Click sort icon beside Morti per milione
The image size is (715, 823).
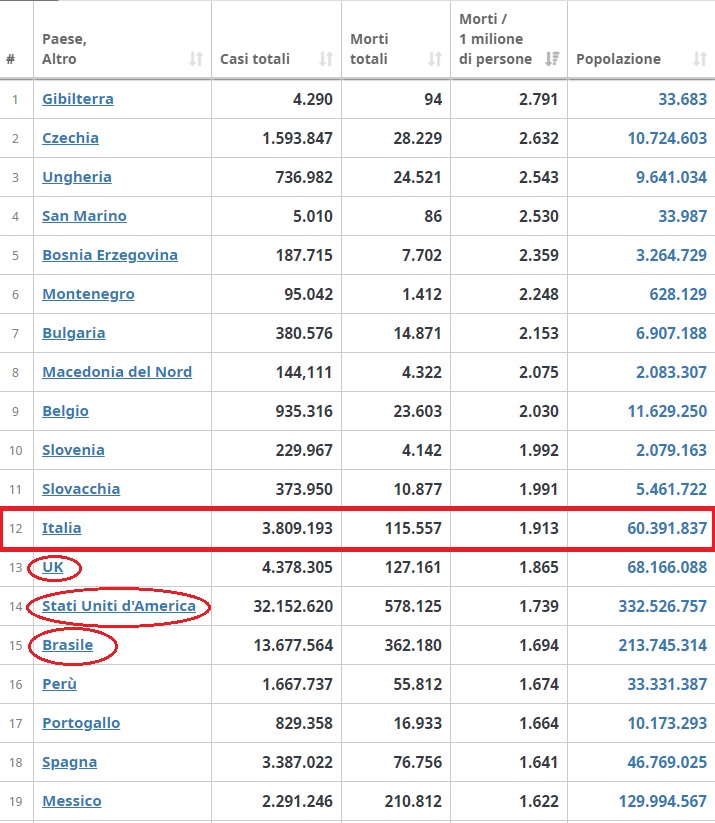tap(551, 60)
